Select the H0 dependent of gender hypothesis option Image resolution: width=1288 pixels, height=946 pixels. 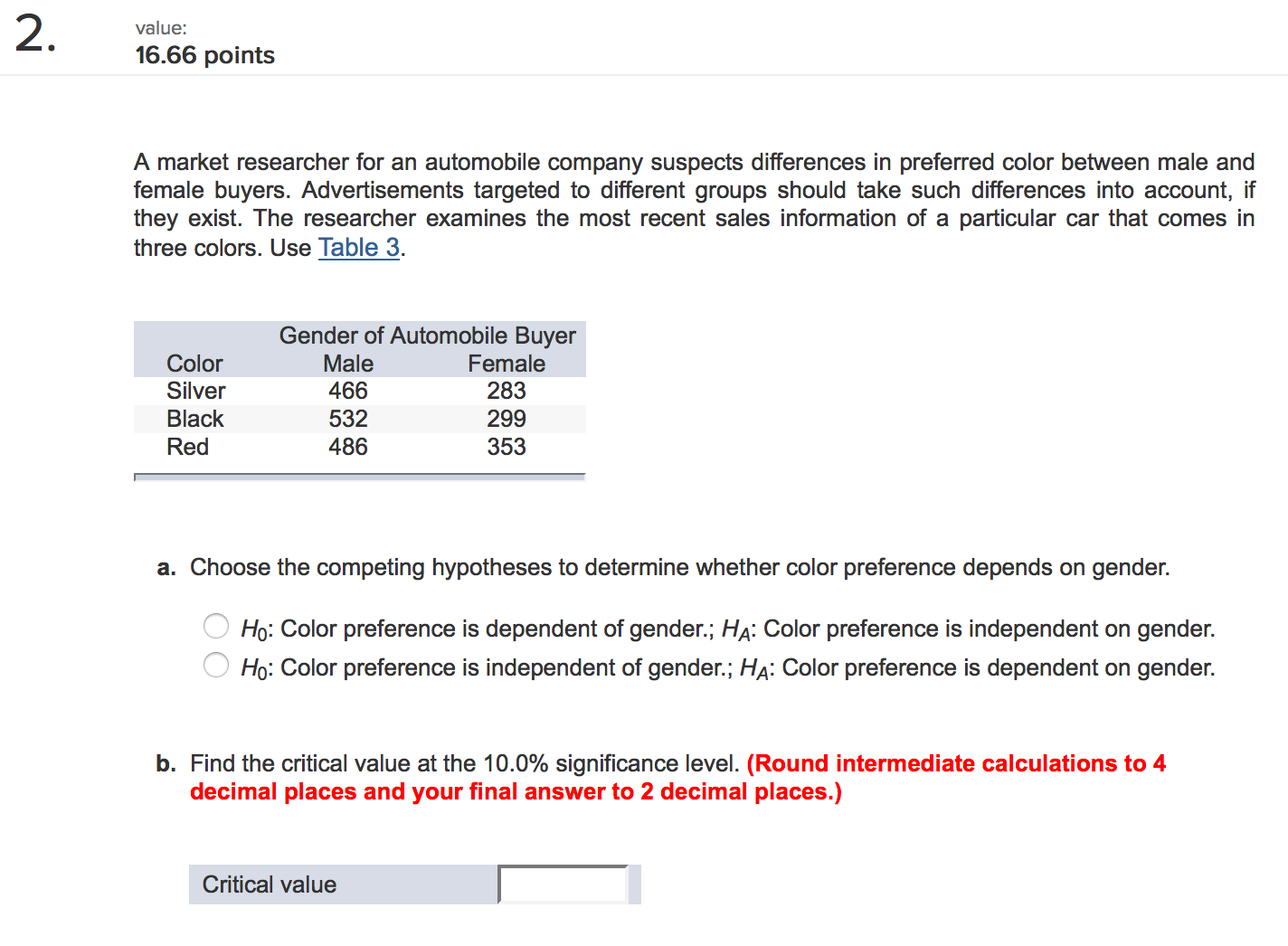point(216,626)
